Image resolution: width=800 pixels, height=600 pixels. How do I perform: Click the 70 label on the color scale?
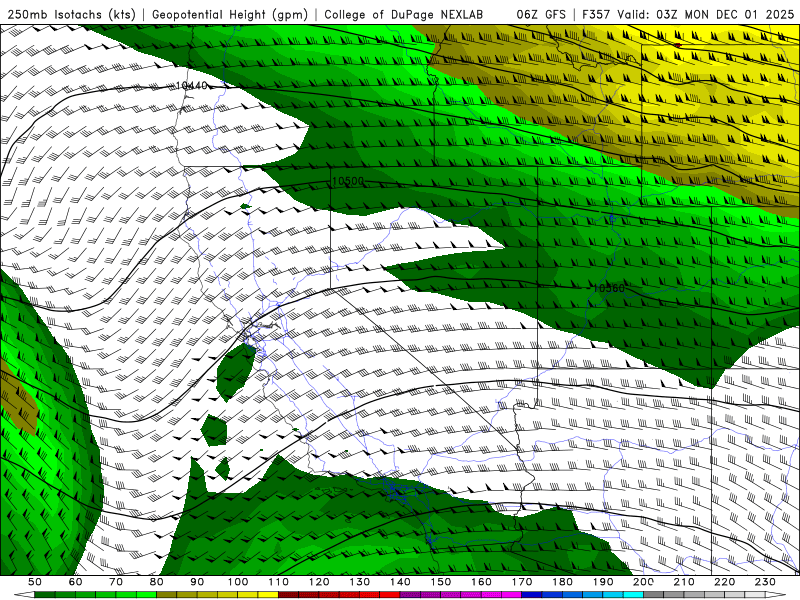(116, 582)
